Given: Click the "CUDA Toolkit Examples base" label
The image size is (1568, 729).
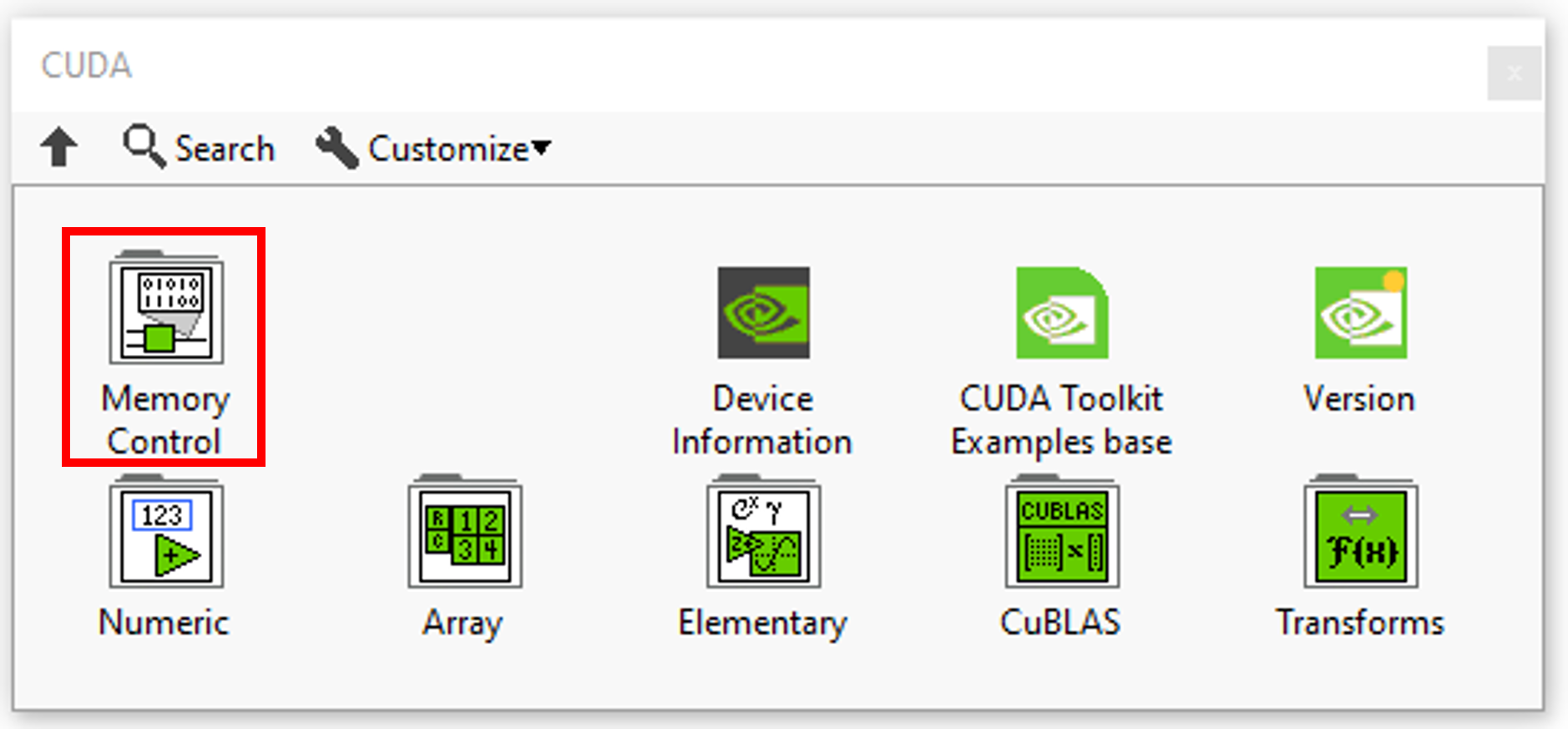Looking at the screenshot, I should (1061, 420).
